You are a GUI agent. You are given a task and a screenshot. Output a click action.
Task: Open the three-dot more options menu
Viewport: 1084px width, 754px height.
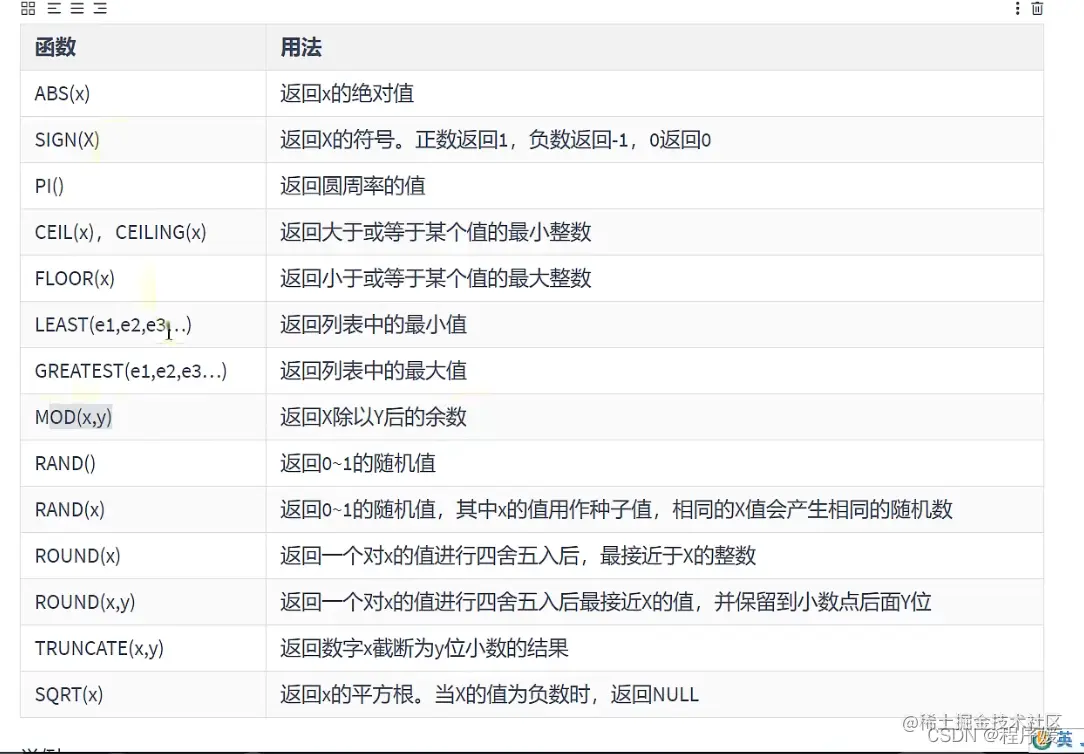coord(1017,8)
